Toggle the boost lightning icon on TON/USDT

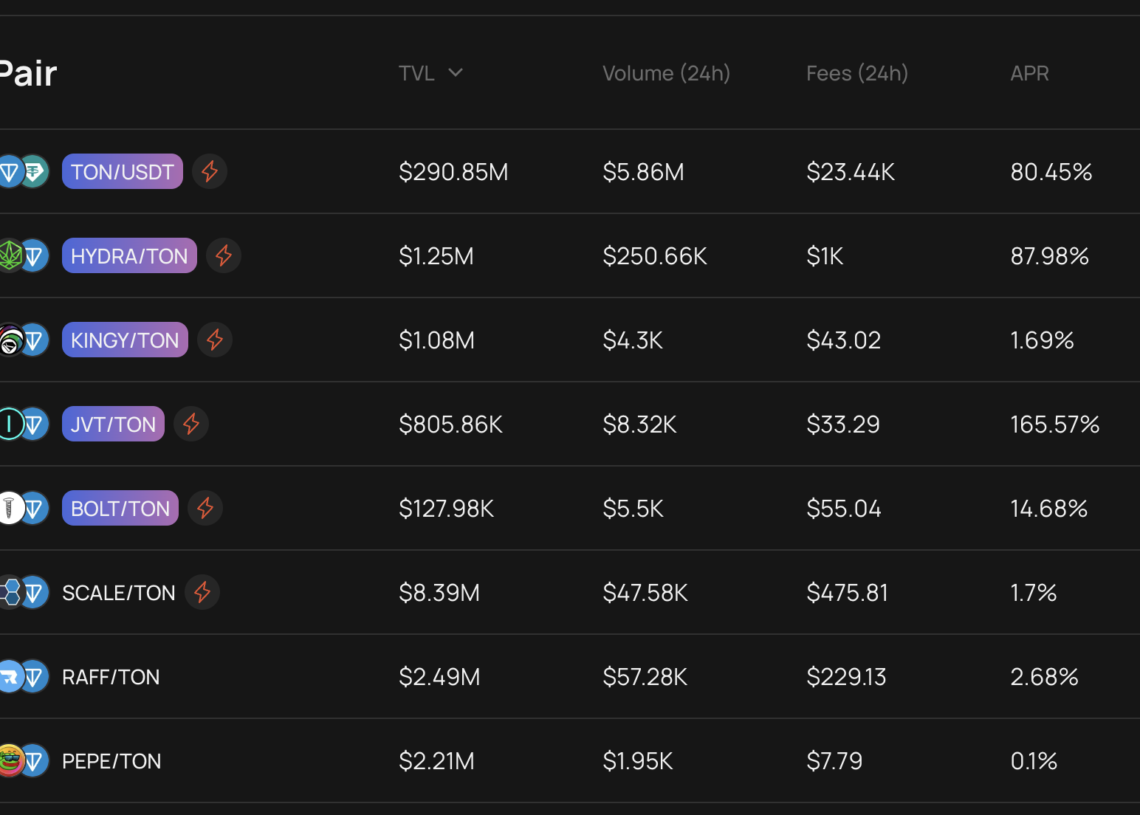209,171
